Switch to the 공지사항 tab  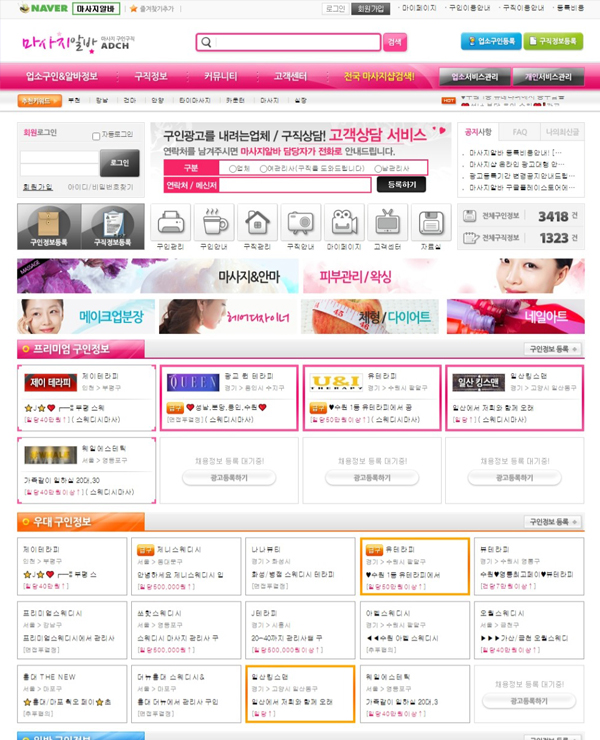tap(478, 132)
